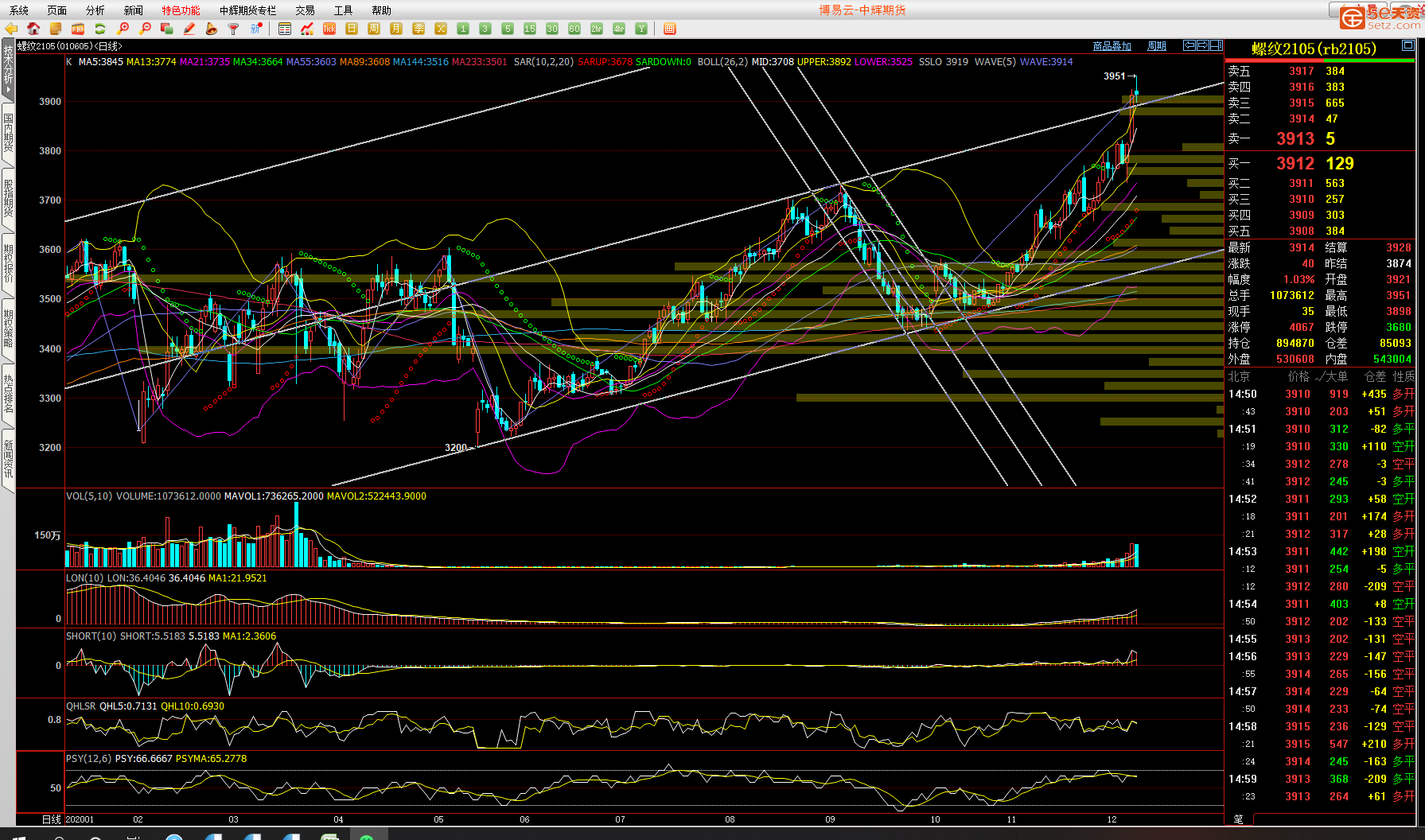Select 60-minute period button

(574, 29)
